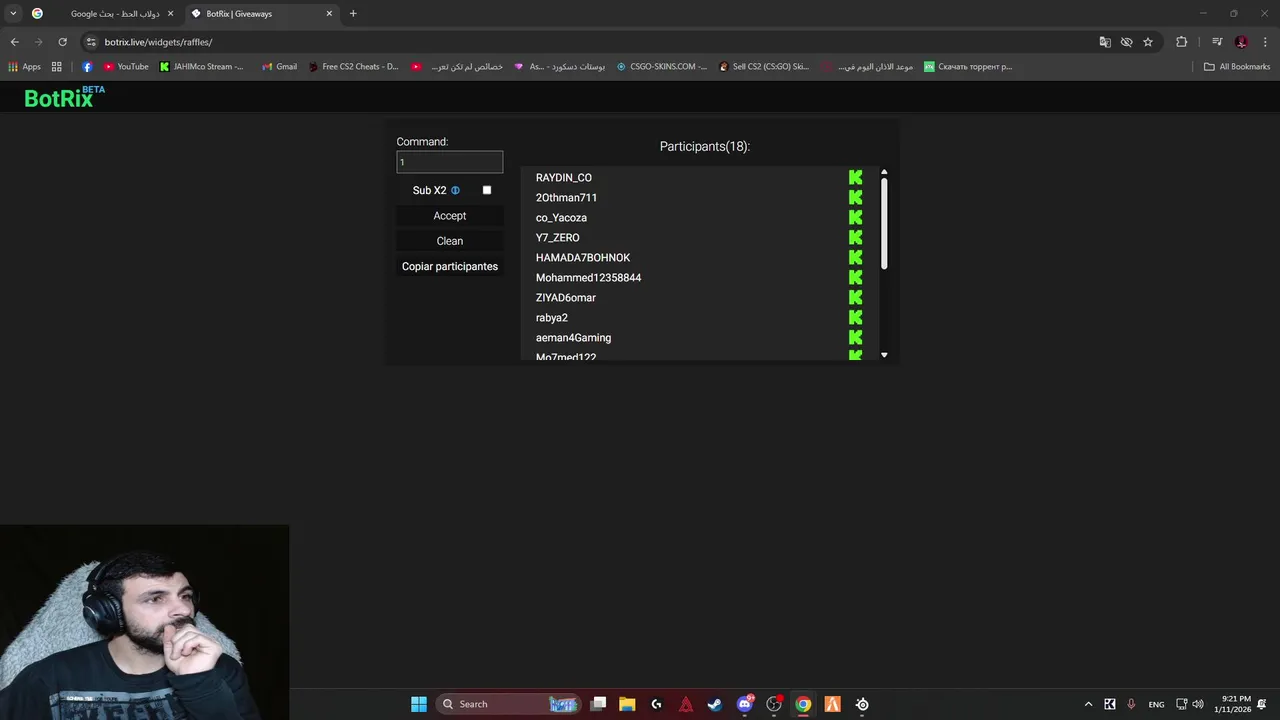Click the Kick icon beside aeman4Gaming
The image size is (1280, 720).
pos(855,337)
